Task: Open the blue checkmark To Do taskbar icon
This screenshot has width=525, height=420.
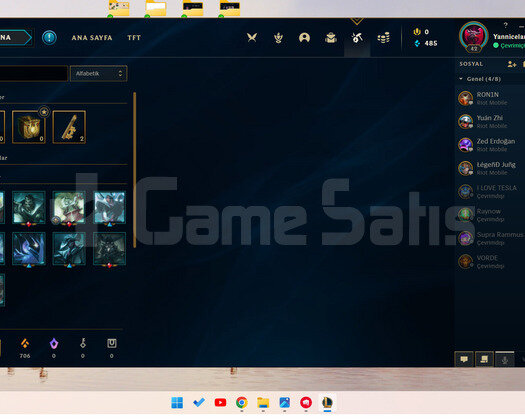Action: [199, 402]
